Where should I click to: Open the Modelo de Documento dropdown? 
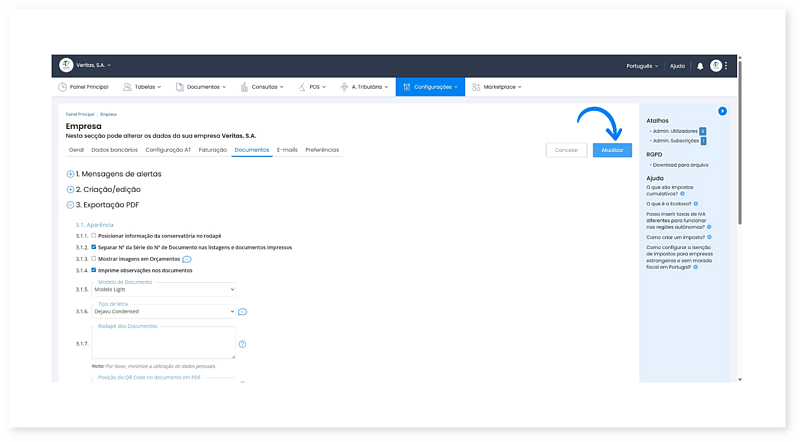tap(163, 289)
